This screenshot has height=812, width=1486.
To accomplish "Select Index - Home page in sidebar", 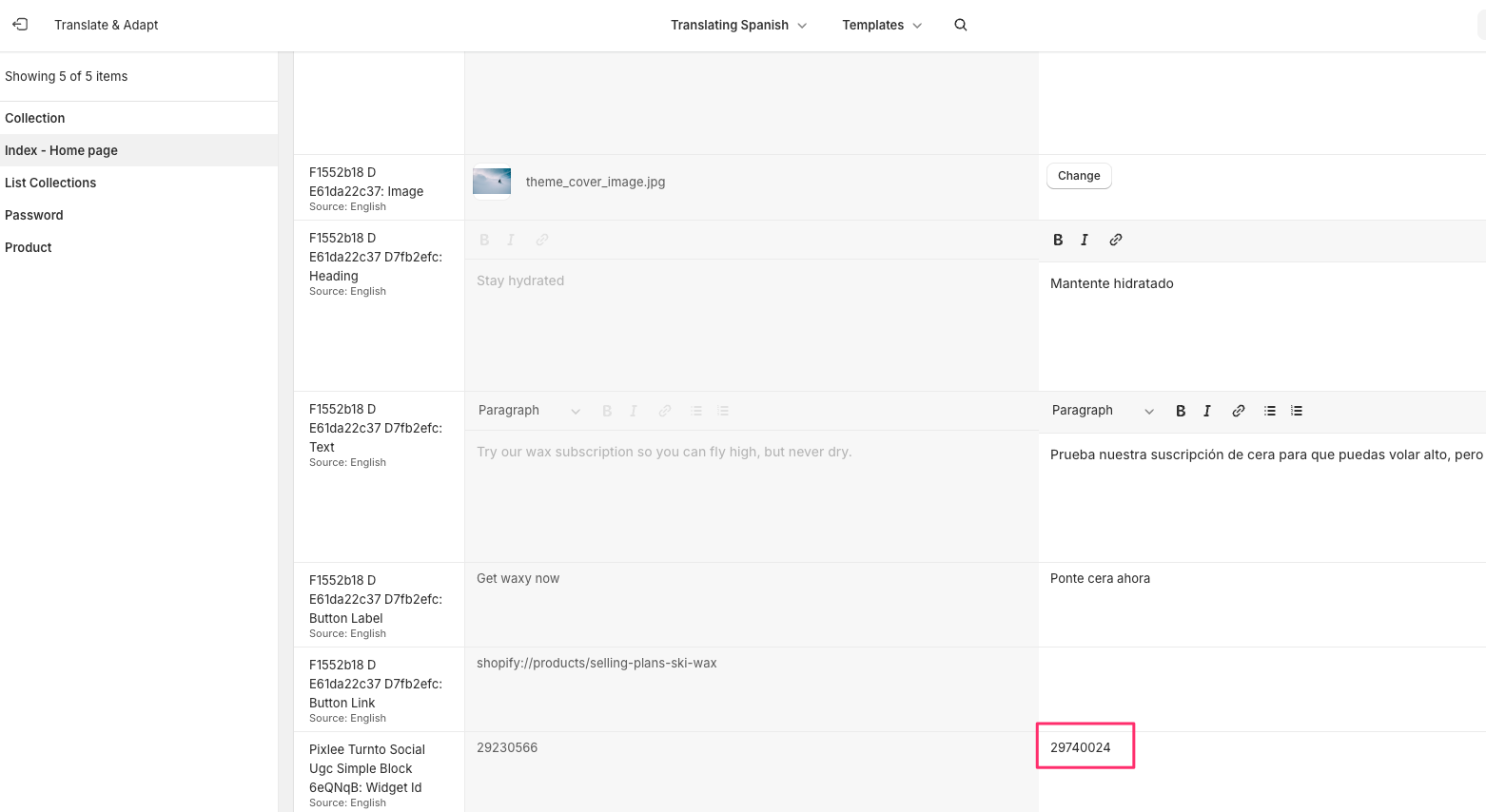I will click(139, 150).
